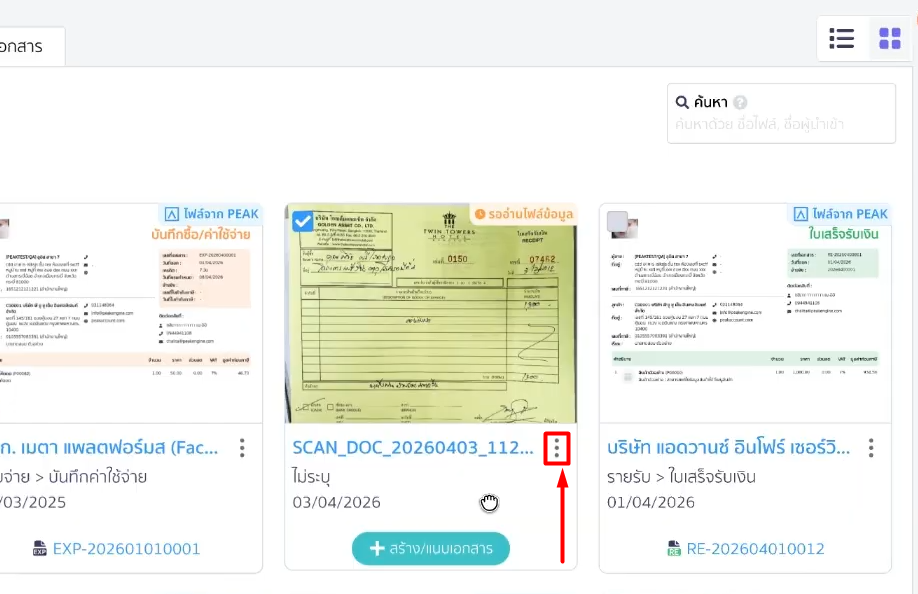Open three-dot menu for แอดวานซ์ อินโฟร์ card

coord(871,448)
